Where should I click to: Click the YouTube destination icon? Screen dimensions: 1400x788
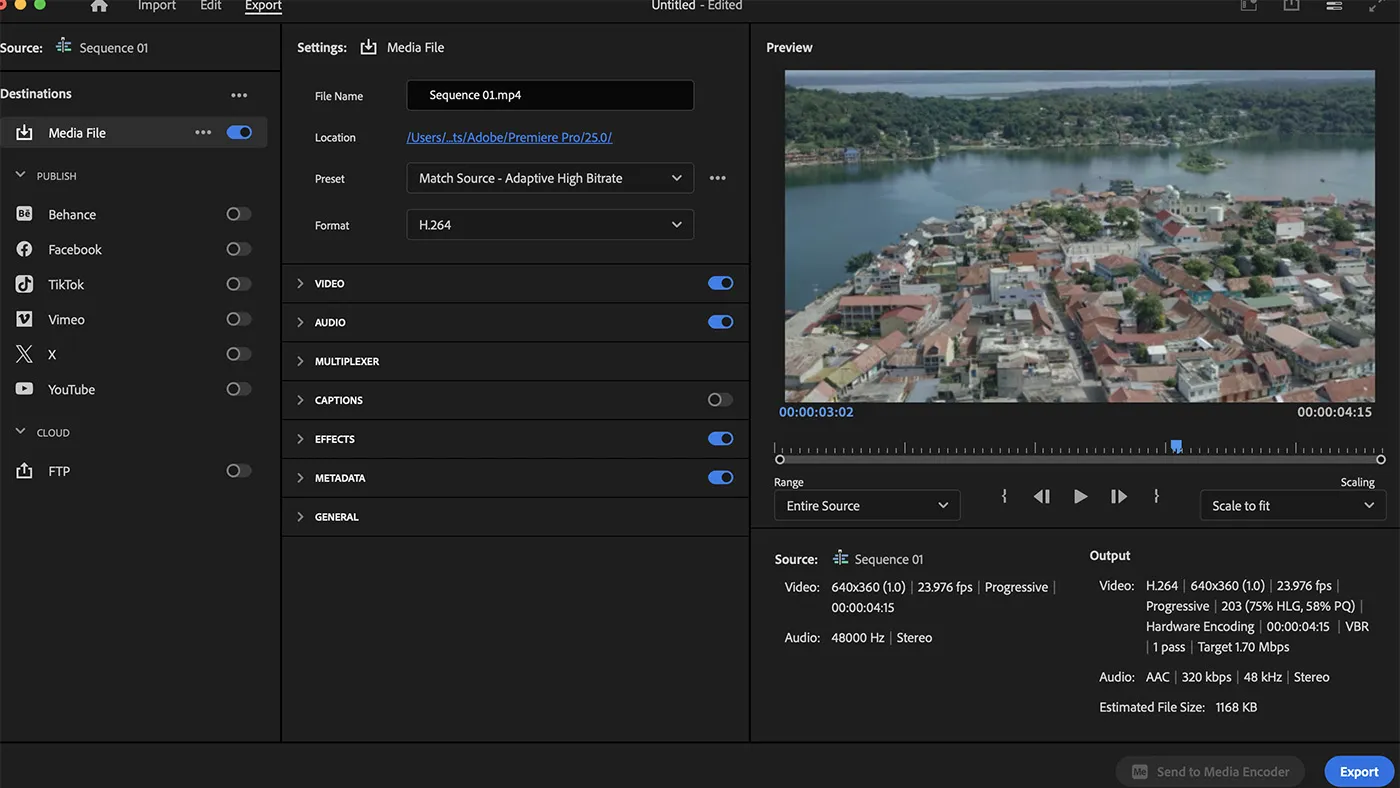(x=24, y=389)
